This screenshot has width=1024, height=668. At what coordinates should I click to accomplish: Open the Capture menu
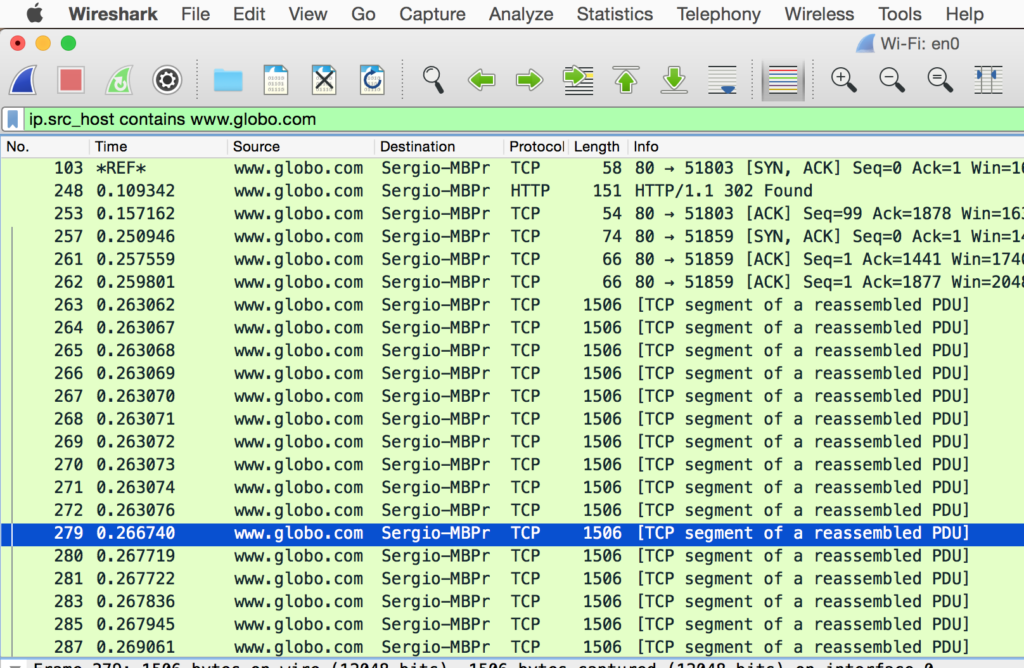coord(432,14)
